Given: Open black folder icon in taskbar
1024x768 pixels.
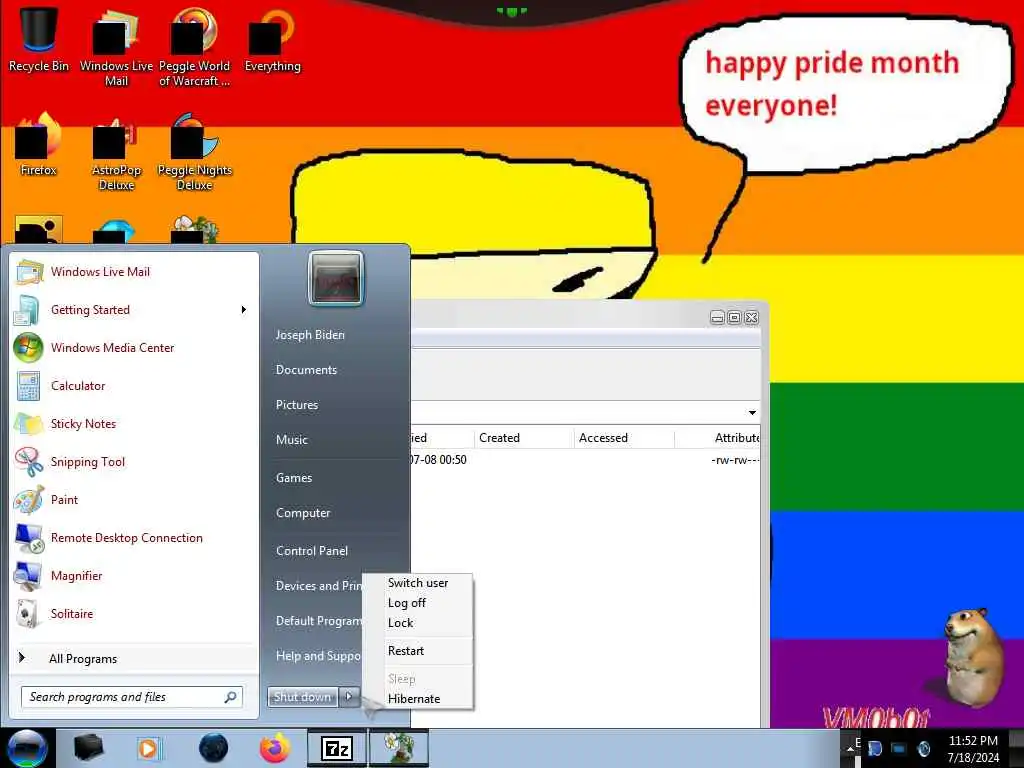Looking at the screenshot, I should pyautogui.click(x=89, y=748).
